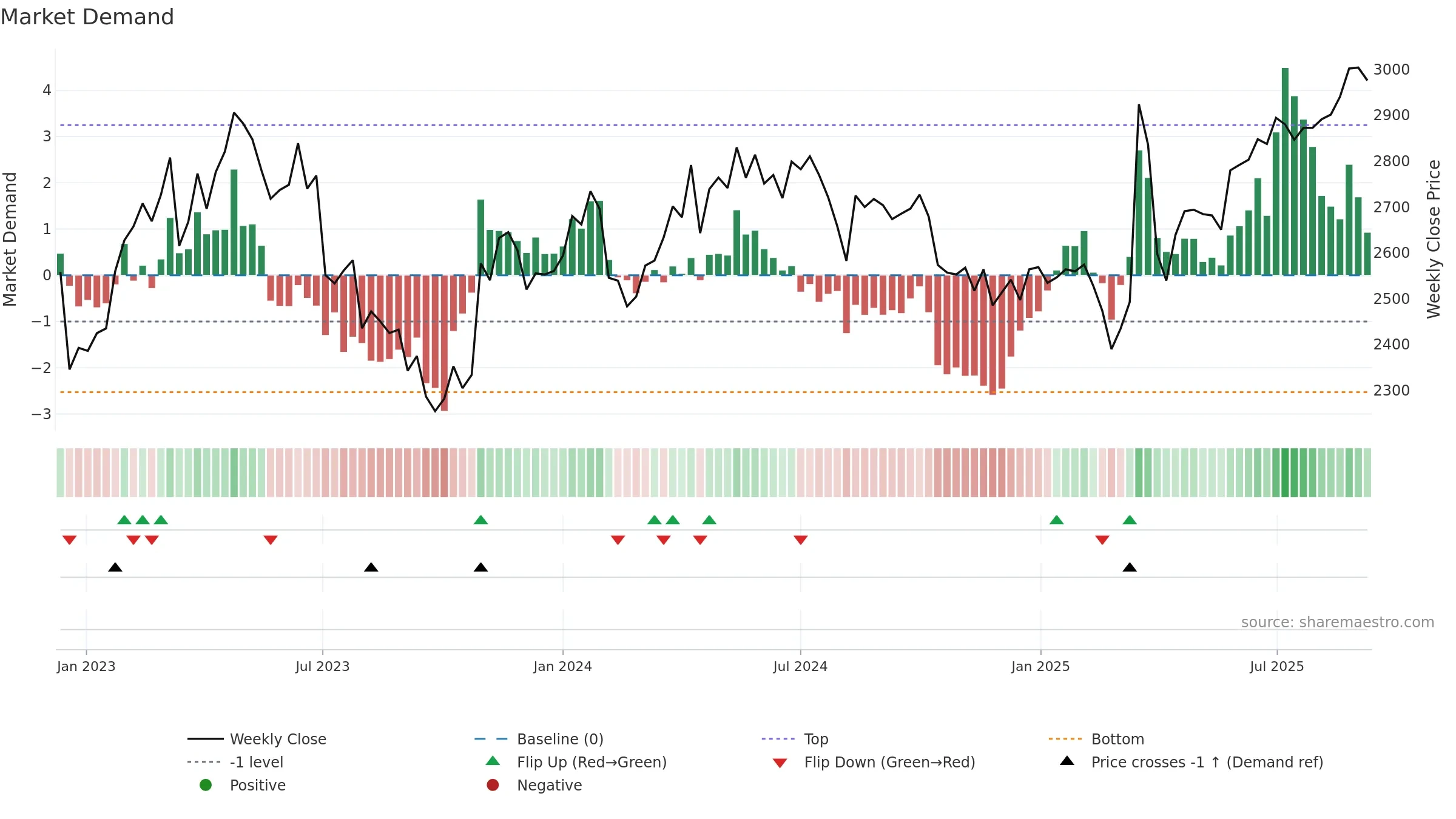1456x819 pixels.
Task: Click last black price-cross marker in 2025
Action: pos(1130,567)
